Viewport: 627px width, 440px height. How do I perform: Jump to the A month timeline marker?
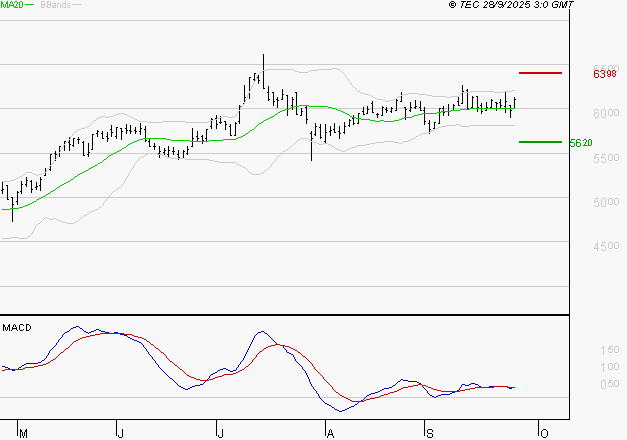[329, 433]
